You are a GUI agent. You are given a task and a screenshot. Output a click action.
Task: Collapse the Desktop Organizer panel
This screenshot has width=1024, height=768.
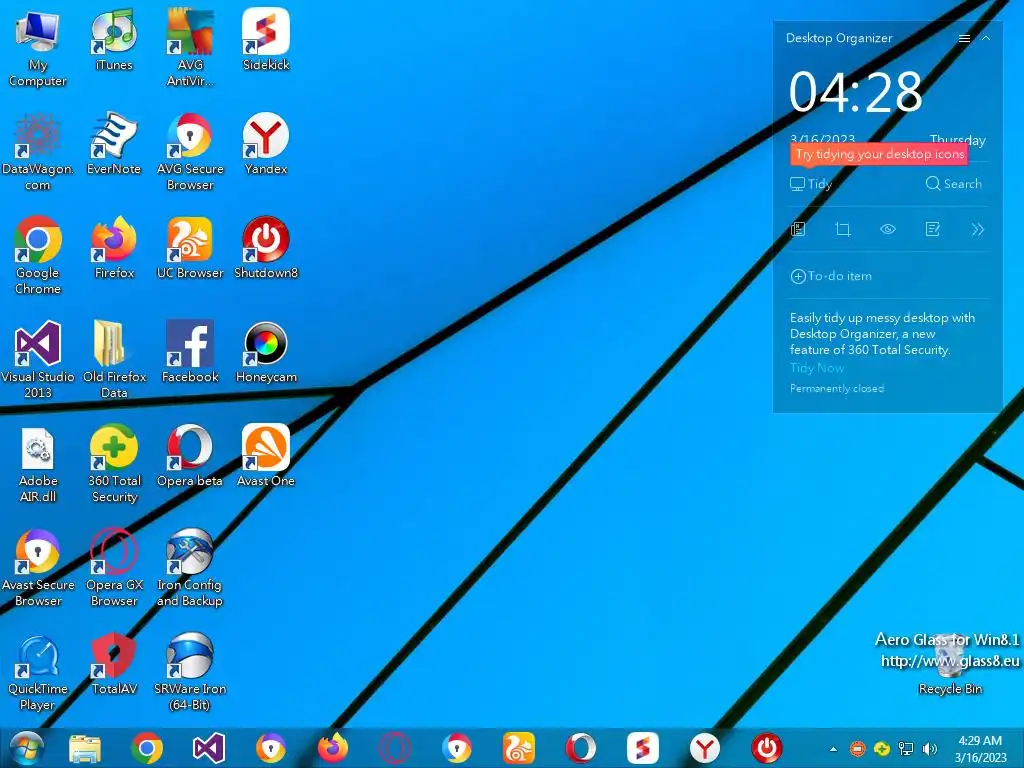(986, 39)
